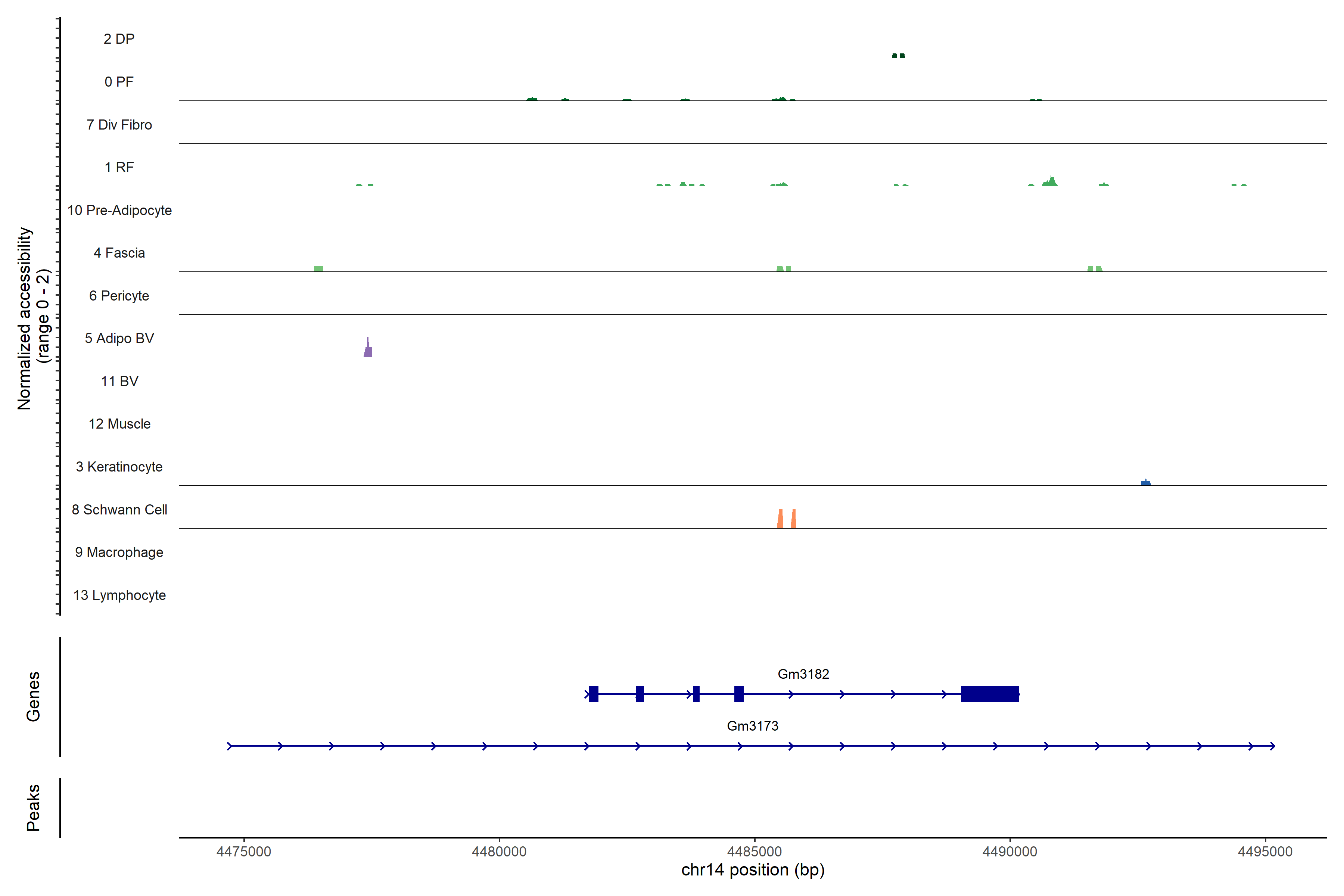
Task: Click the chr14 position (bp) axis title
Action: [x=753, y=870]
